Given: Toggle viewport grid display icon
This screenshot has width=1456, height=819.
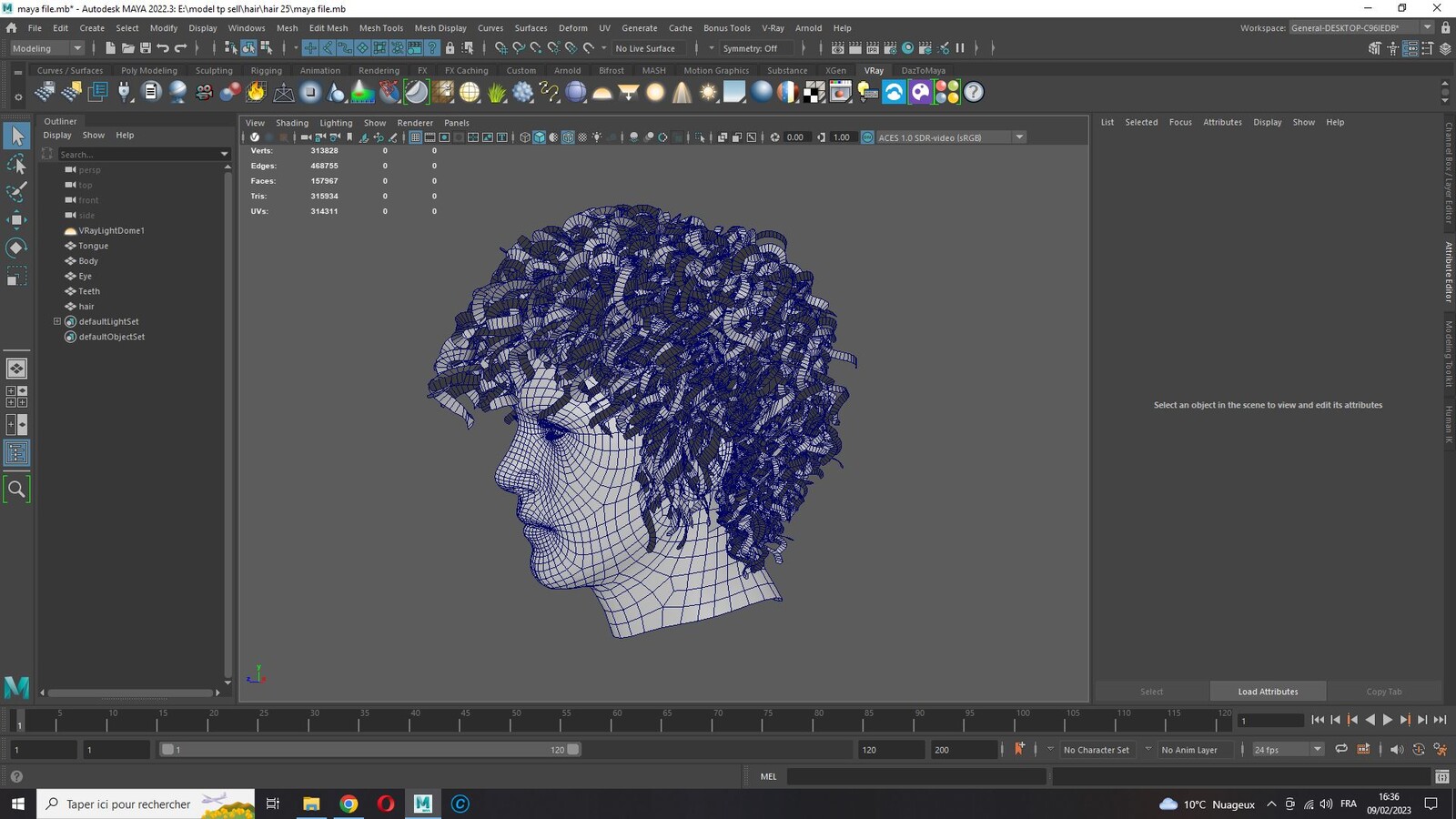Looking at the screenshot, I should pos(415,137).
